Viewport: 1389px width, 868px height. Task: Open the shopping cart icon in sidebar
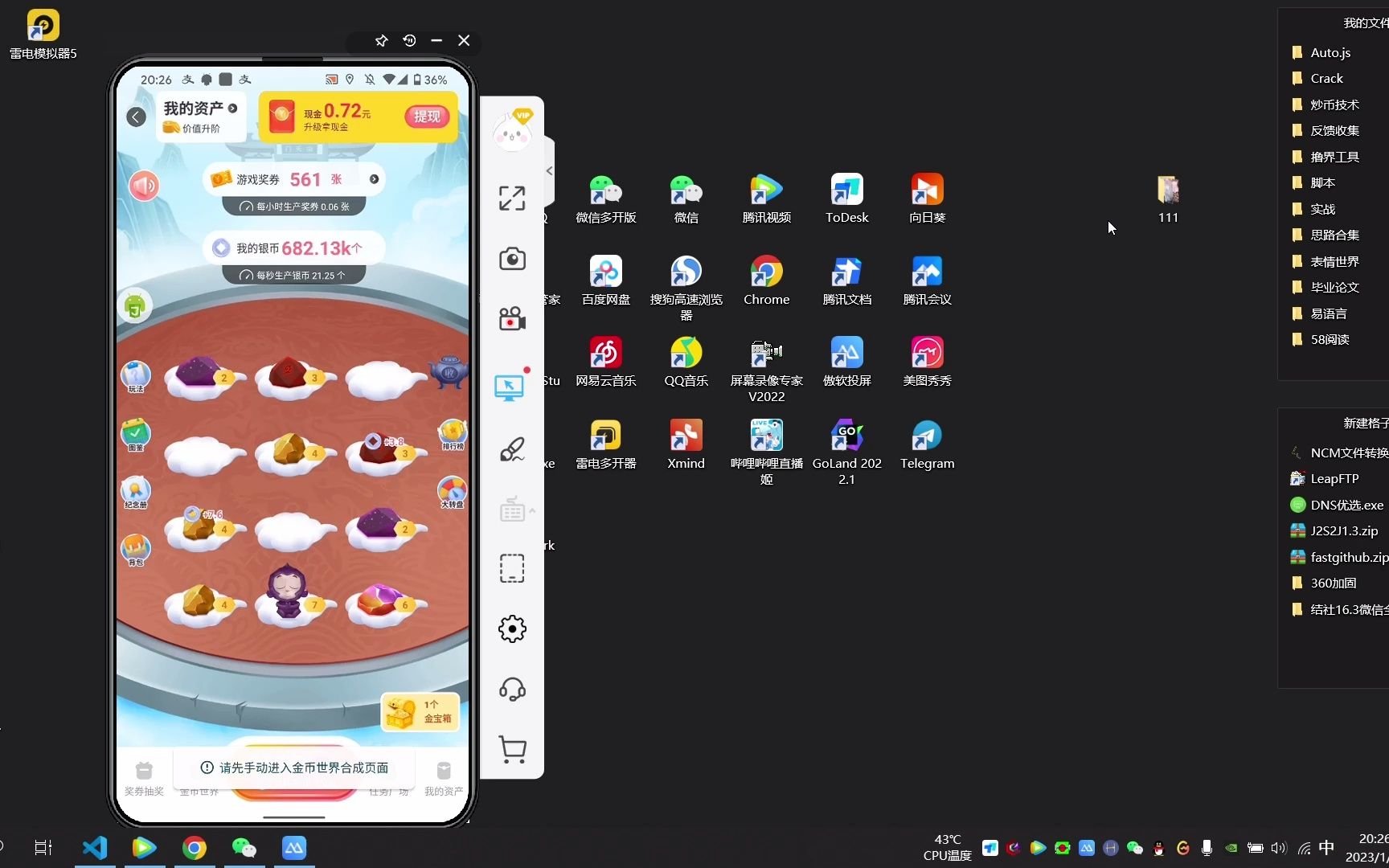pos(512,749)
